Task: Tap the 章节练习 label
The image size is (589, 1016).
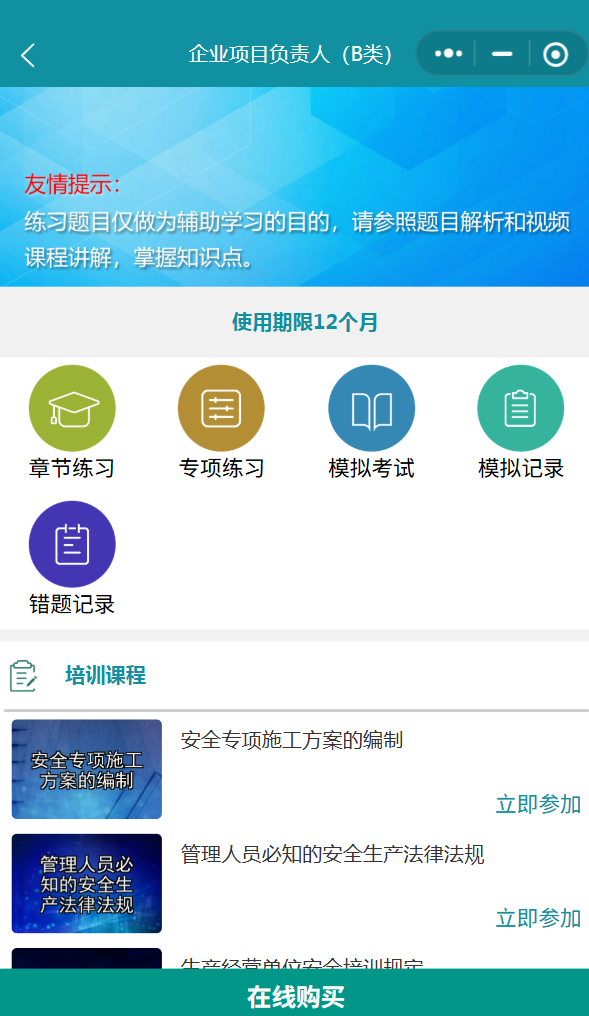Action: 72,468
